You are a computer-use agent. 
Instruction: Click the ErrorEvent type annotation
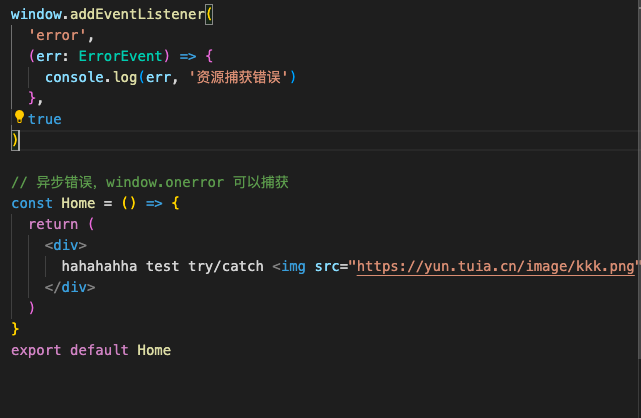pos(120,56)
